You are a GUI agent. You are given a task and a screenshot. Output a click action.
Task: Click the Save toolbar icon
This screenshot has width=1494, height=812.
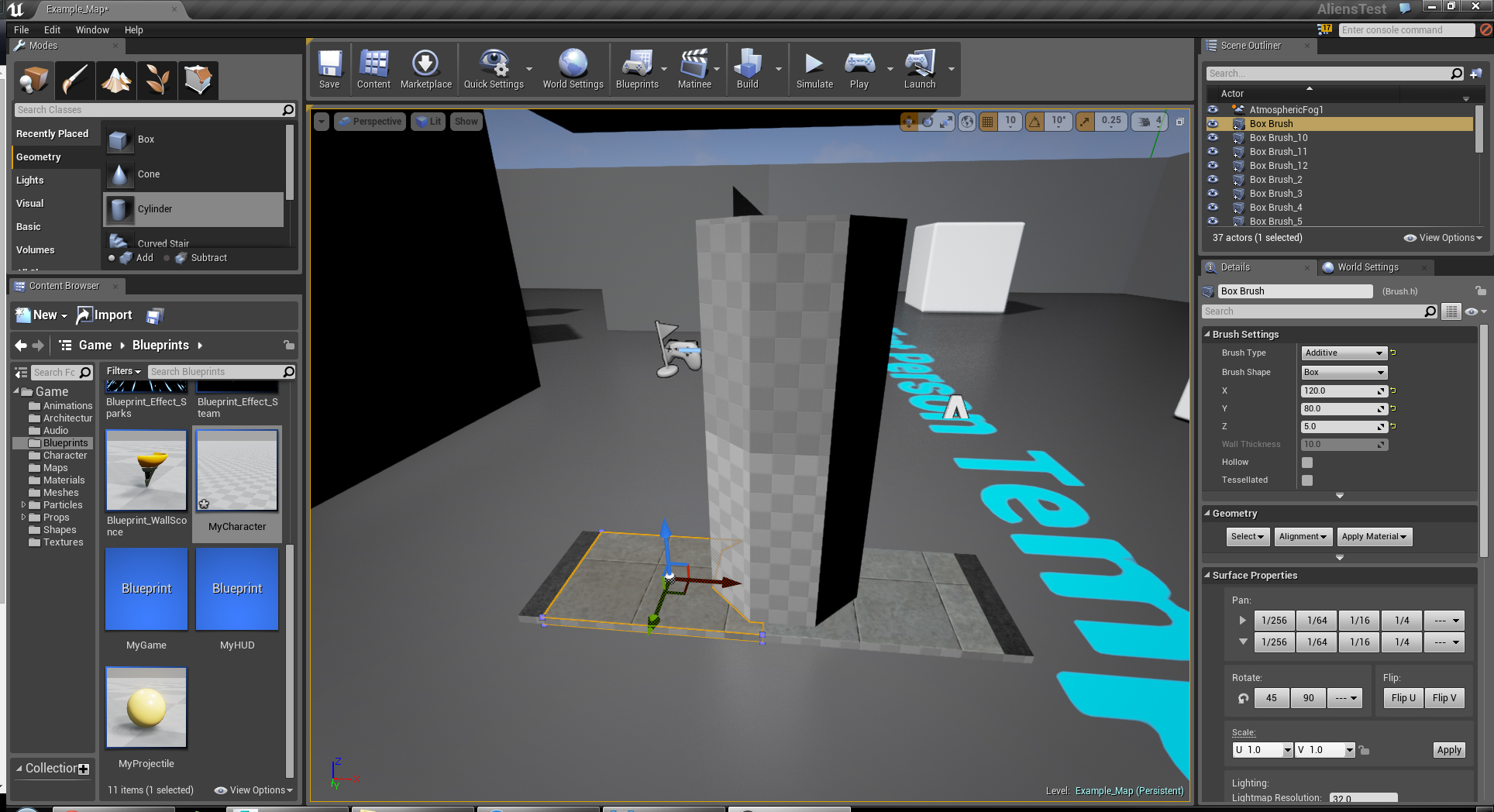coord(329,69)
